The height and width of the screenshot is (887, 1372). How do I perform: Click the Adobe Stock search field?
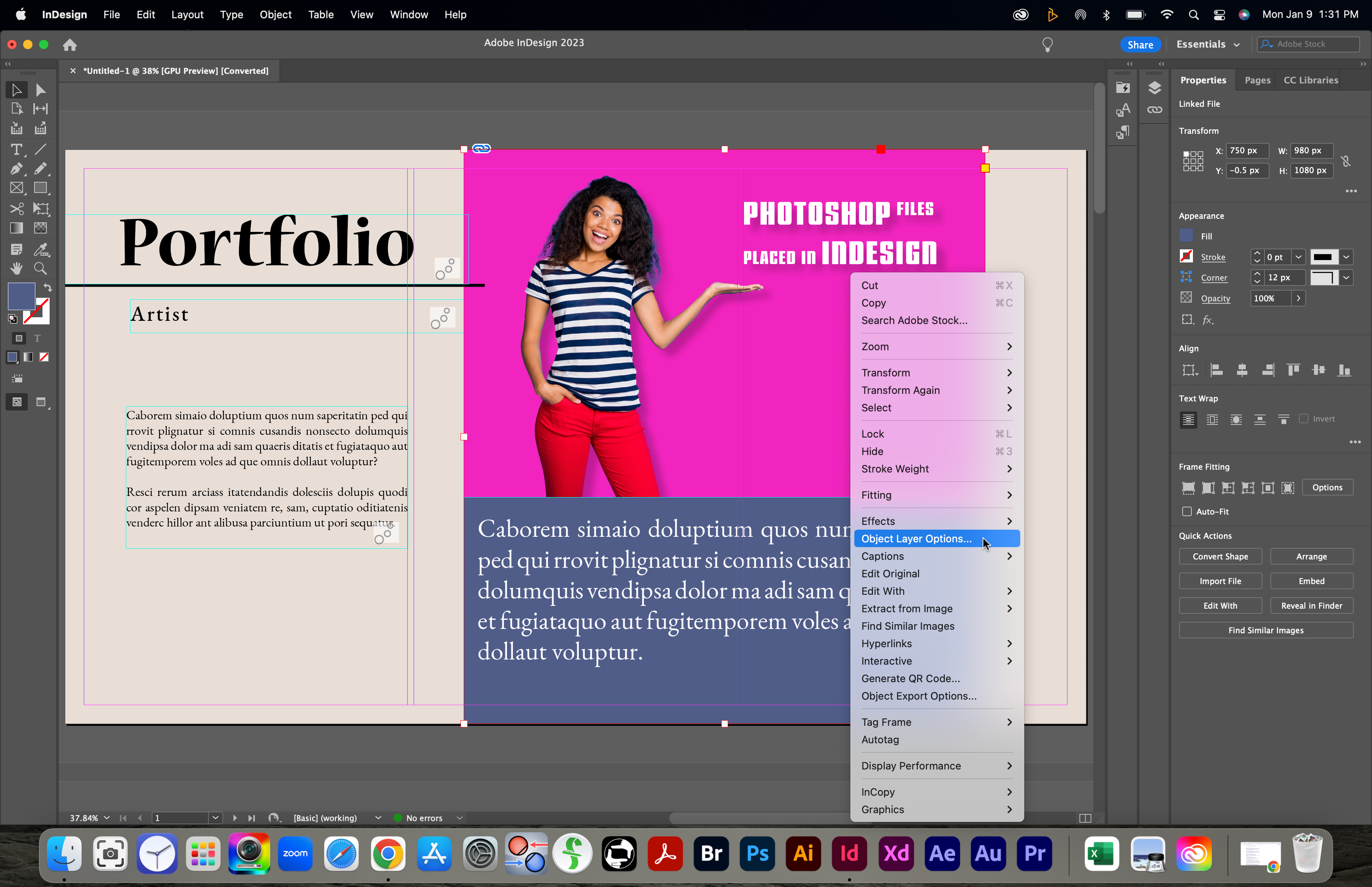pos(1308,44)
